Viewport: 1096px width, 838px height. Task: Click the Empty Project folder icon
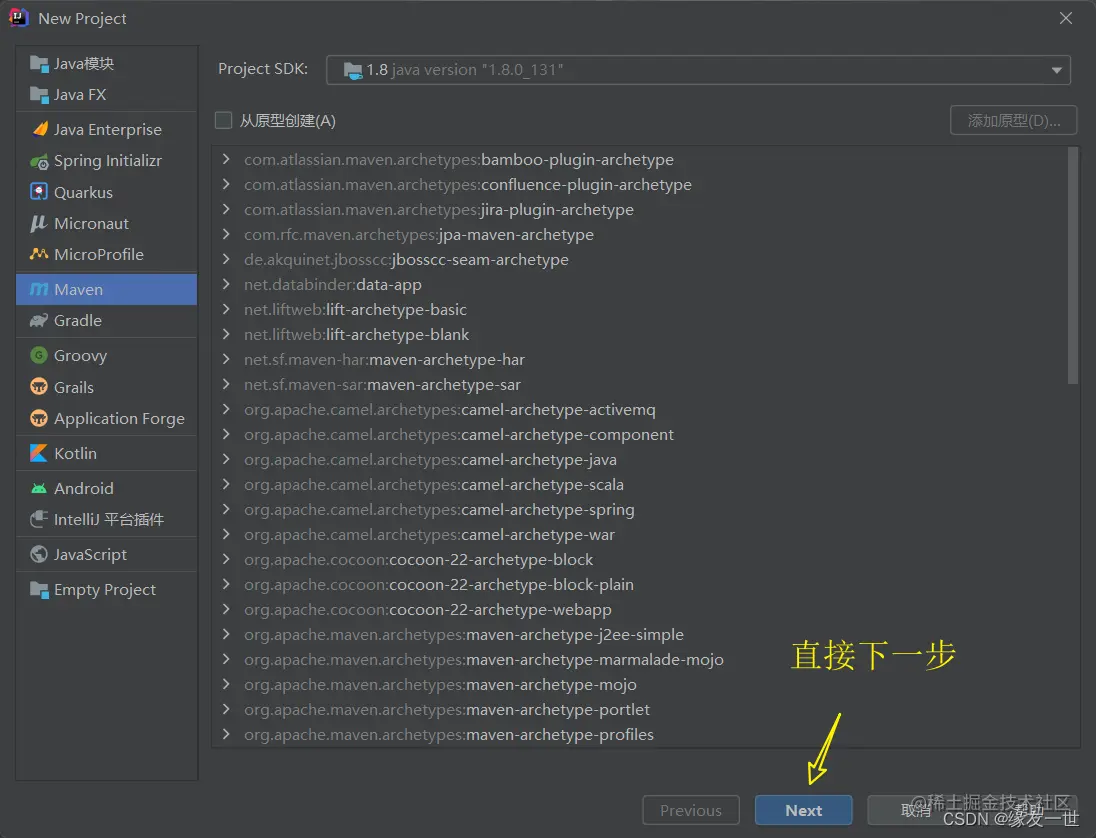pyautogui.click(x=39, y=589)
